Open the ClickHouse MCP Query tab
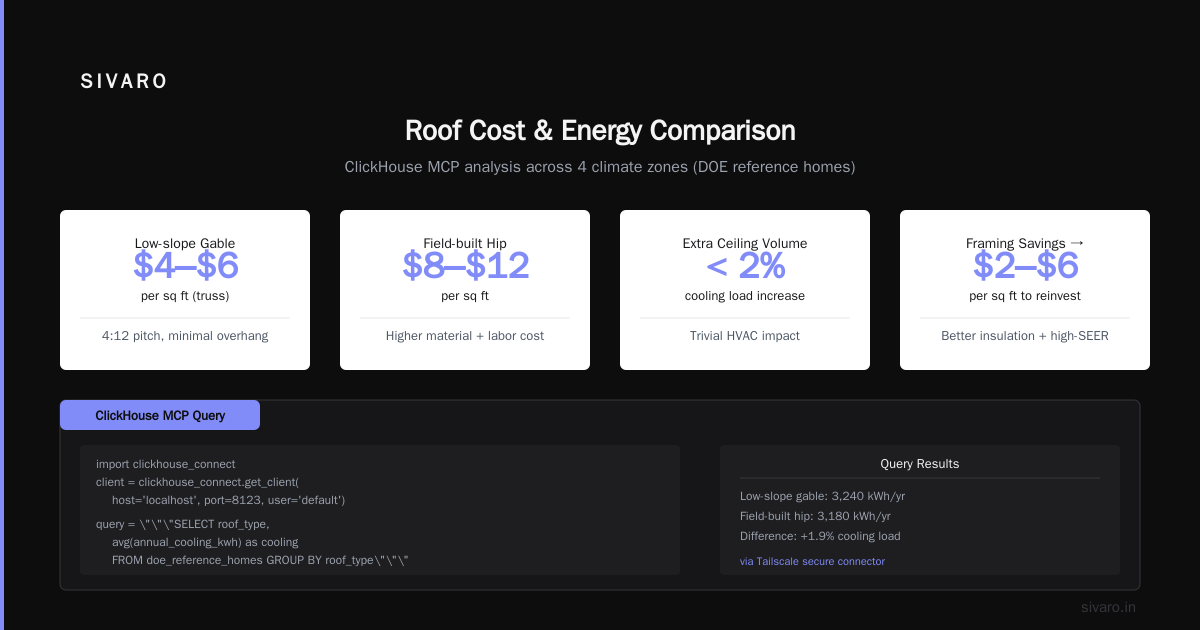 (x=160, y=415)
